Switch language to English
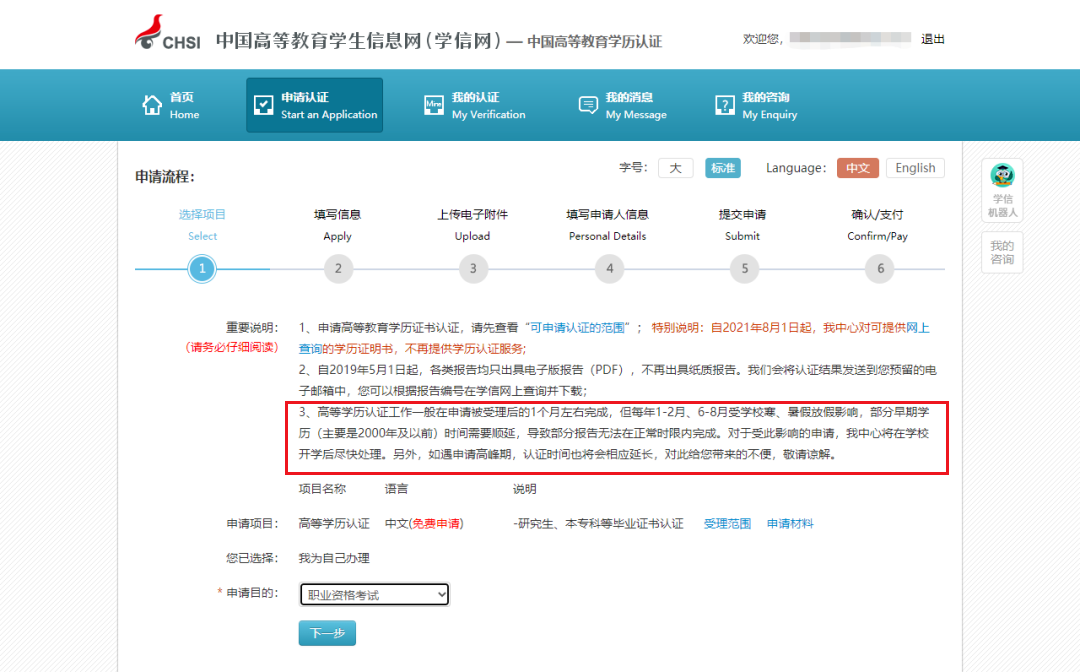Screen dimensions: 1080x672 (915, 168)
